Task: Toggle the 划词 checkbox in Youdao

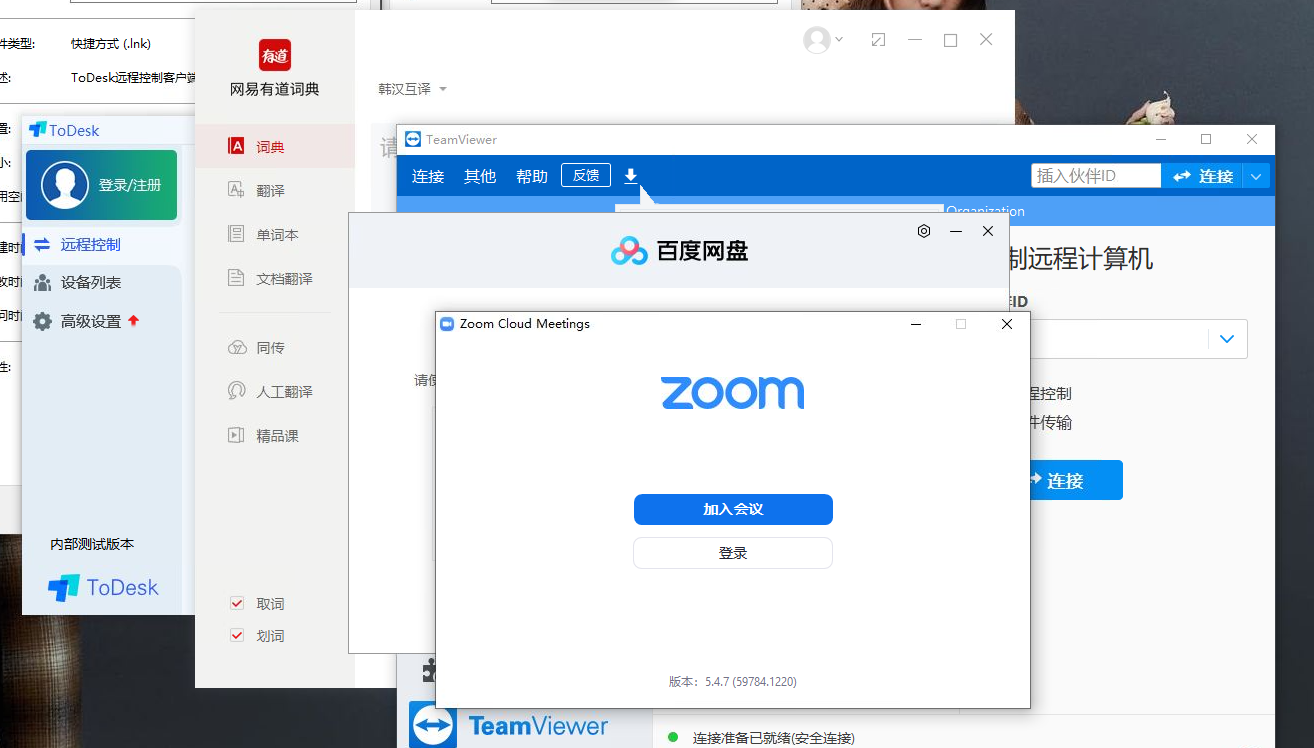Action: (x=237, y=635)
